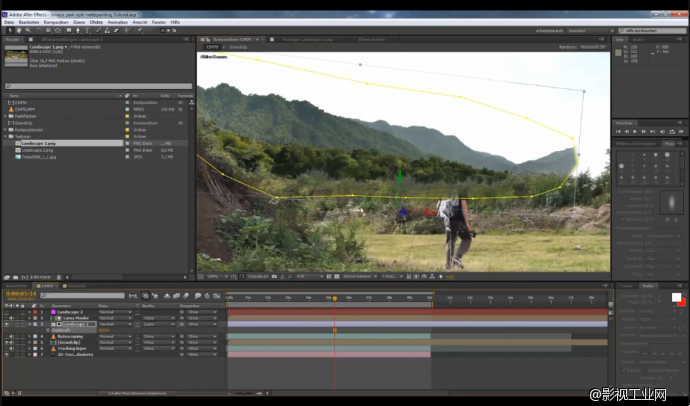Select the Eraser tool
The image size is (690, 406).
116,30
